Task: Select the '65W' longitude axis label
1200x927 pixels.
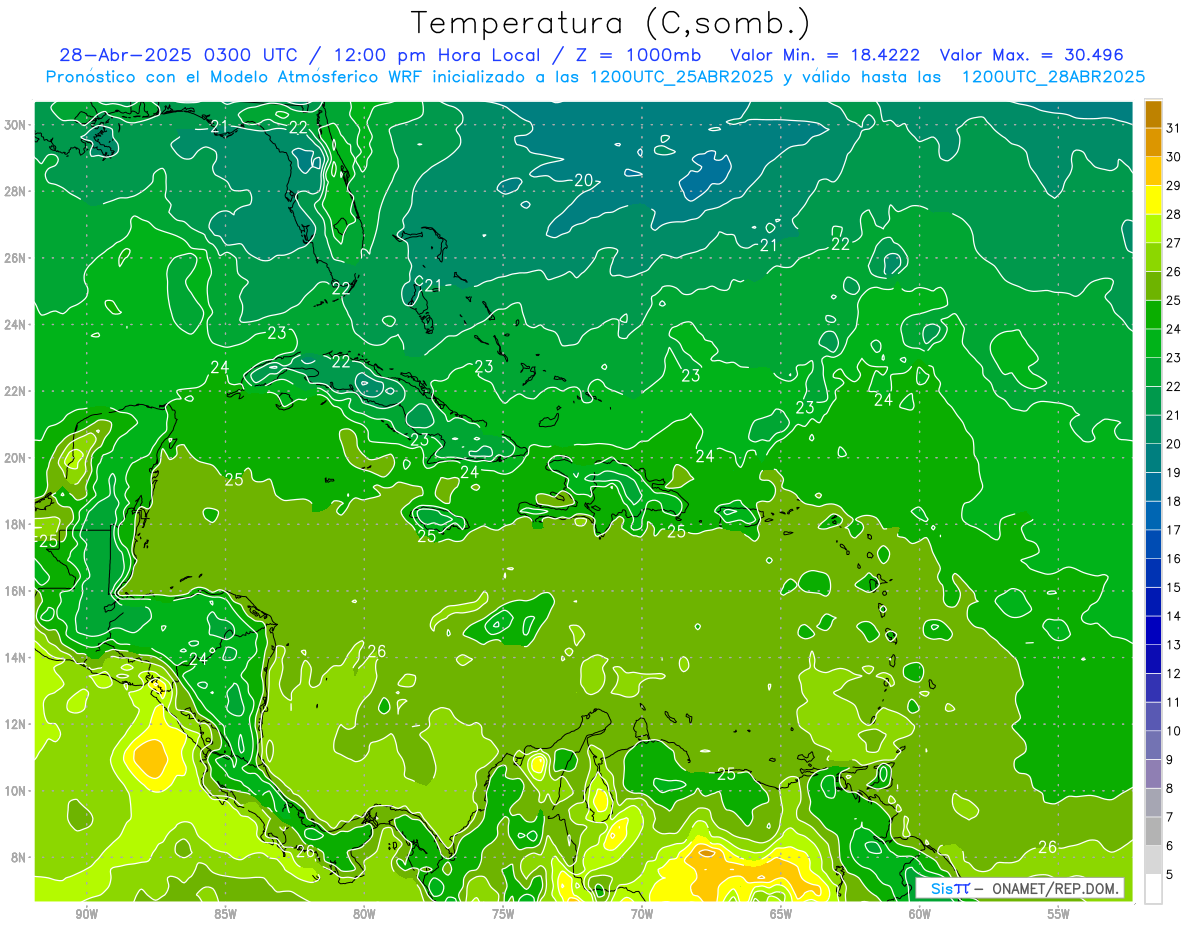Action: tap(781, 914)
